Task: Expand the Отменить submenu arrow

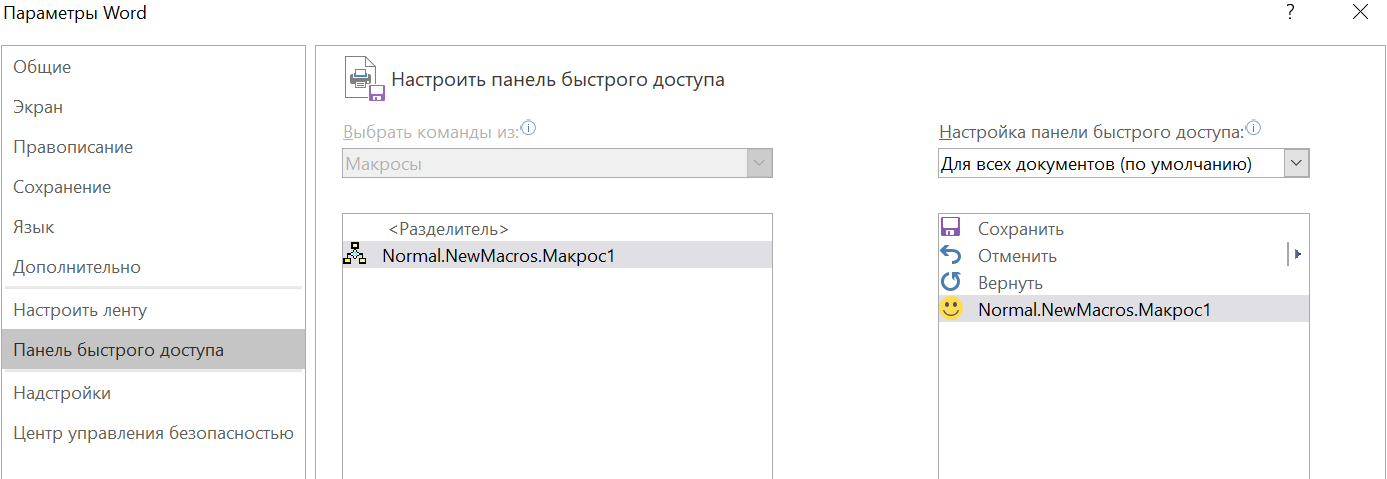Action: coord(1297,255)
